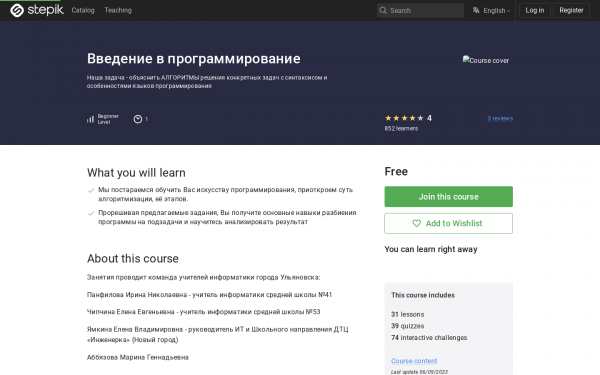Click the Log in button
Screen dimensions: 600x375
point(535,10)
